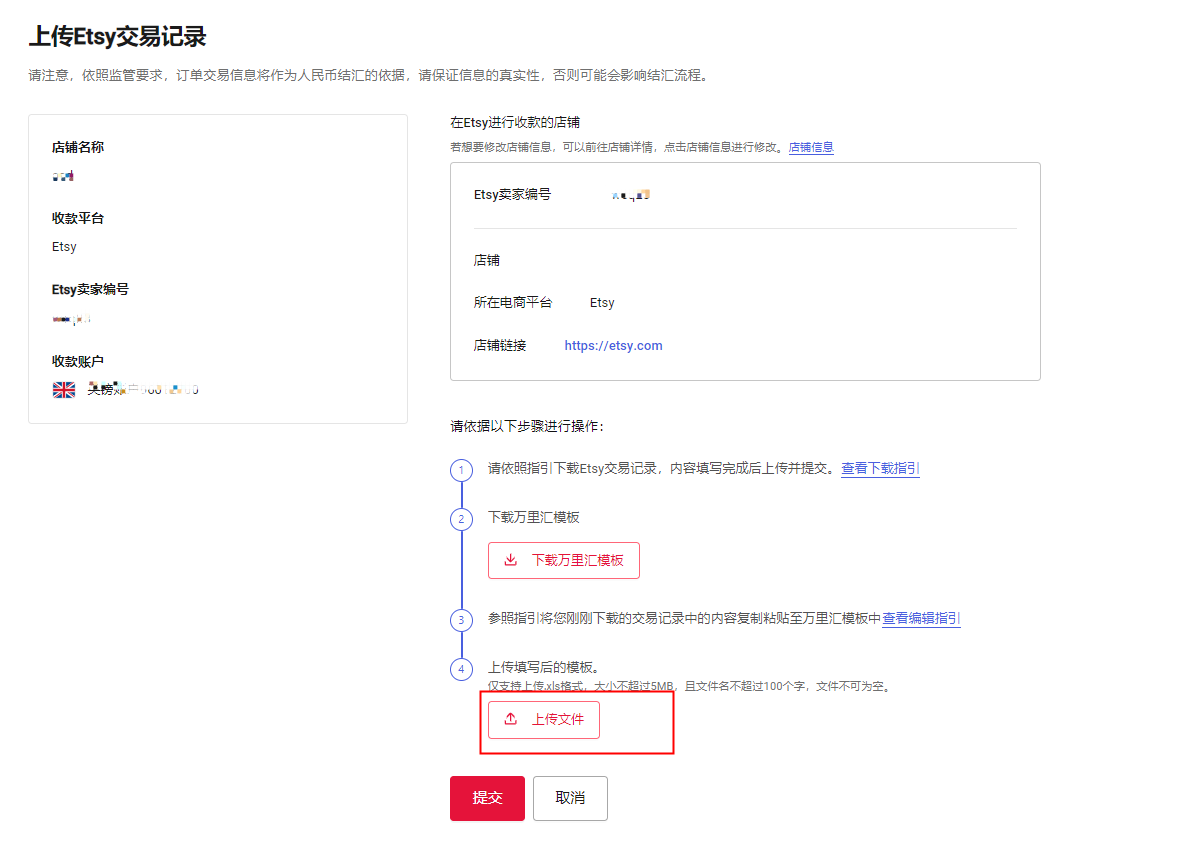Cancel the upload with 取消 button
The height and width of the screenshot is (850, 1180).
click(570, 798)
